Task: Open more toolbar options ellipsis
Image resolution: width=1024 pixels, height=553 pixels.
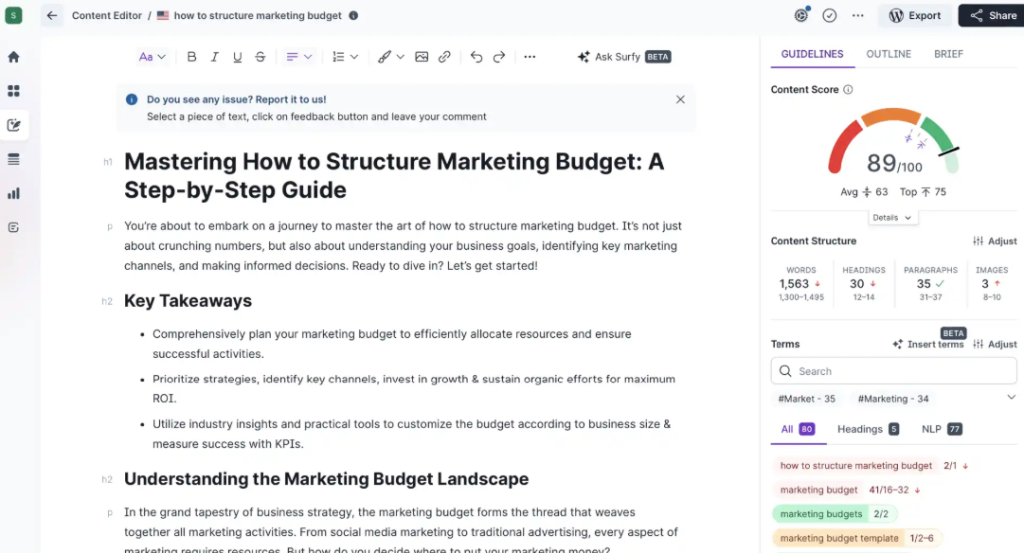Action: tap(530, 57)
